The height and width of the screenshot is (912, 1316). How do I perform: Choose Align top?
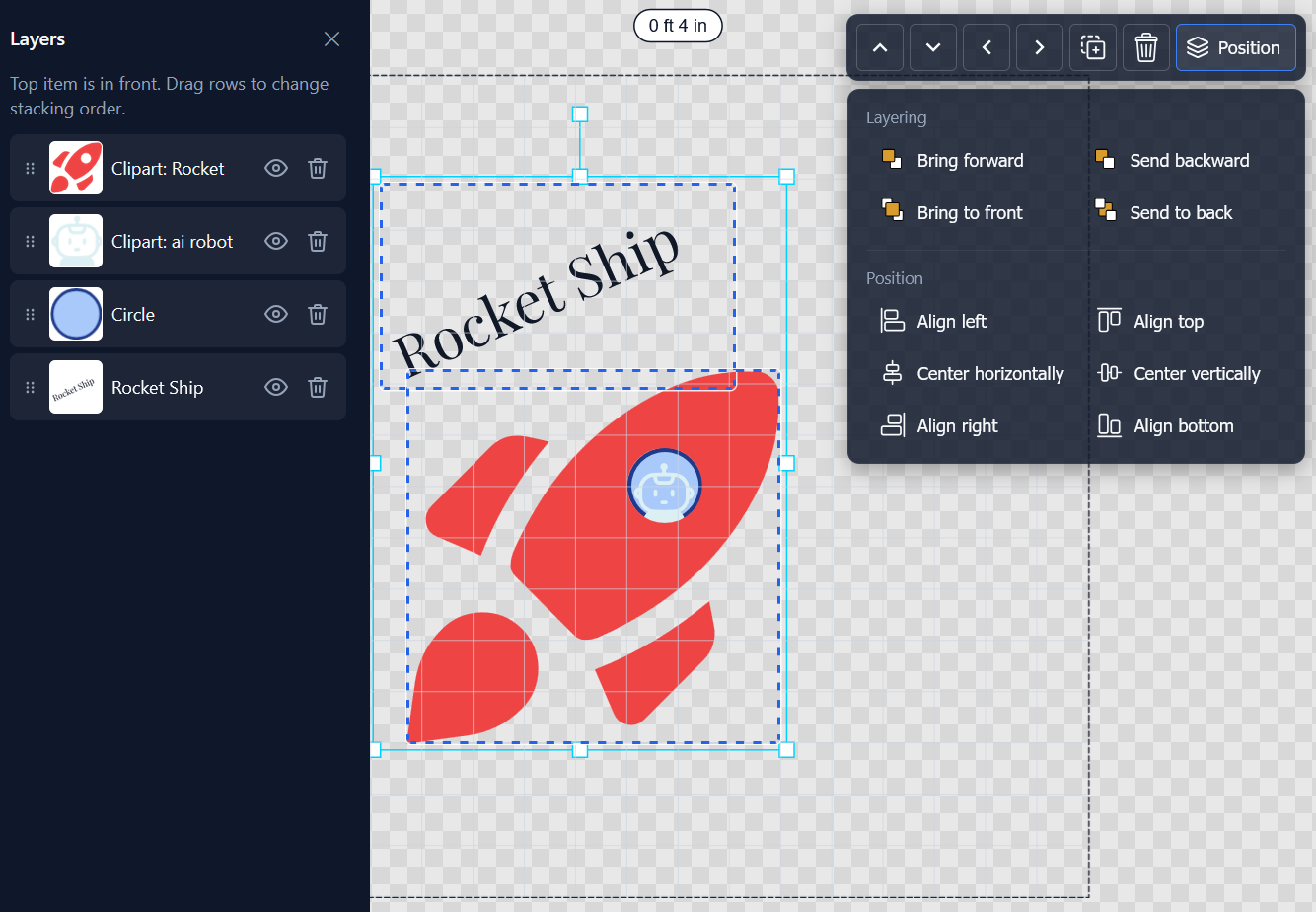(1150, 321)
